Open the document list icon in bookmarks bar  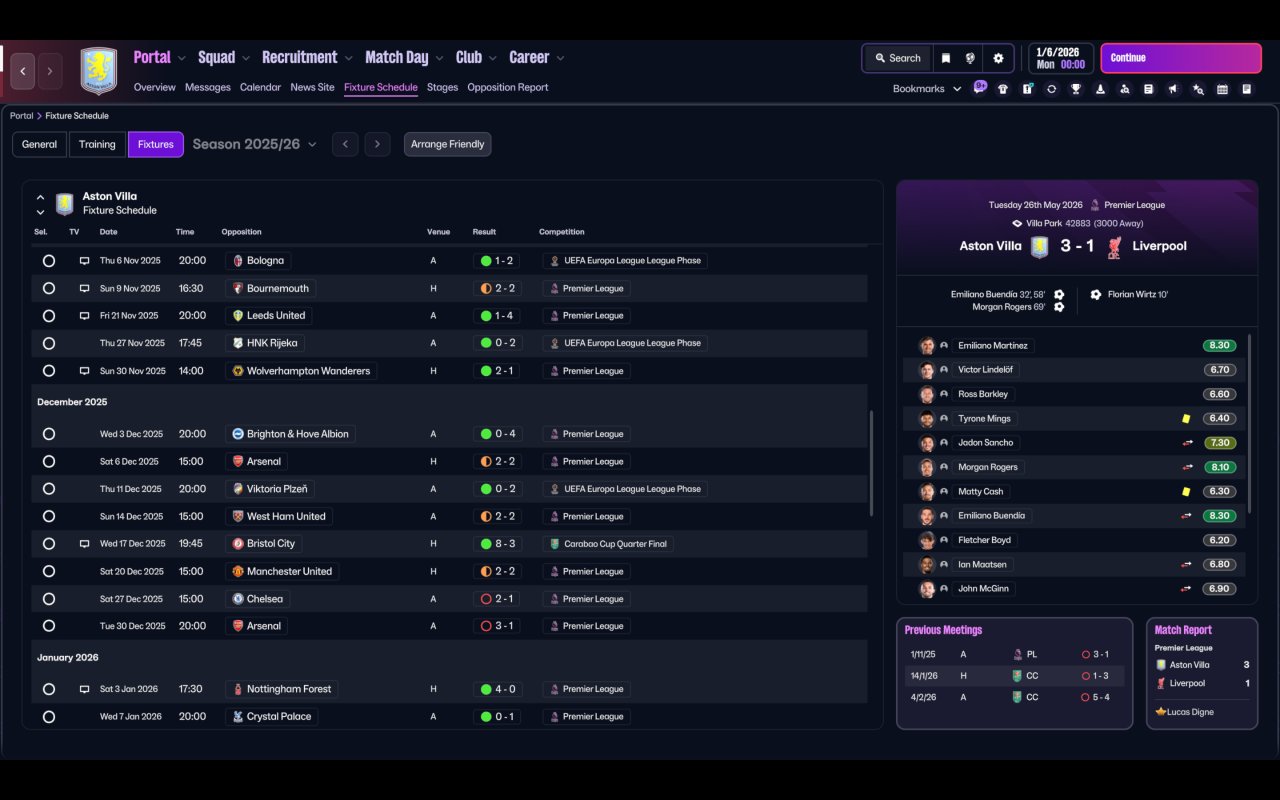pos(1149,89)
